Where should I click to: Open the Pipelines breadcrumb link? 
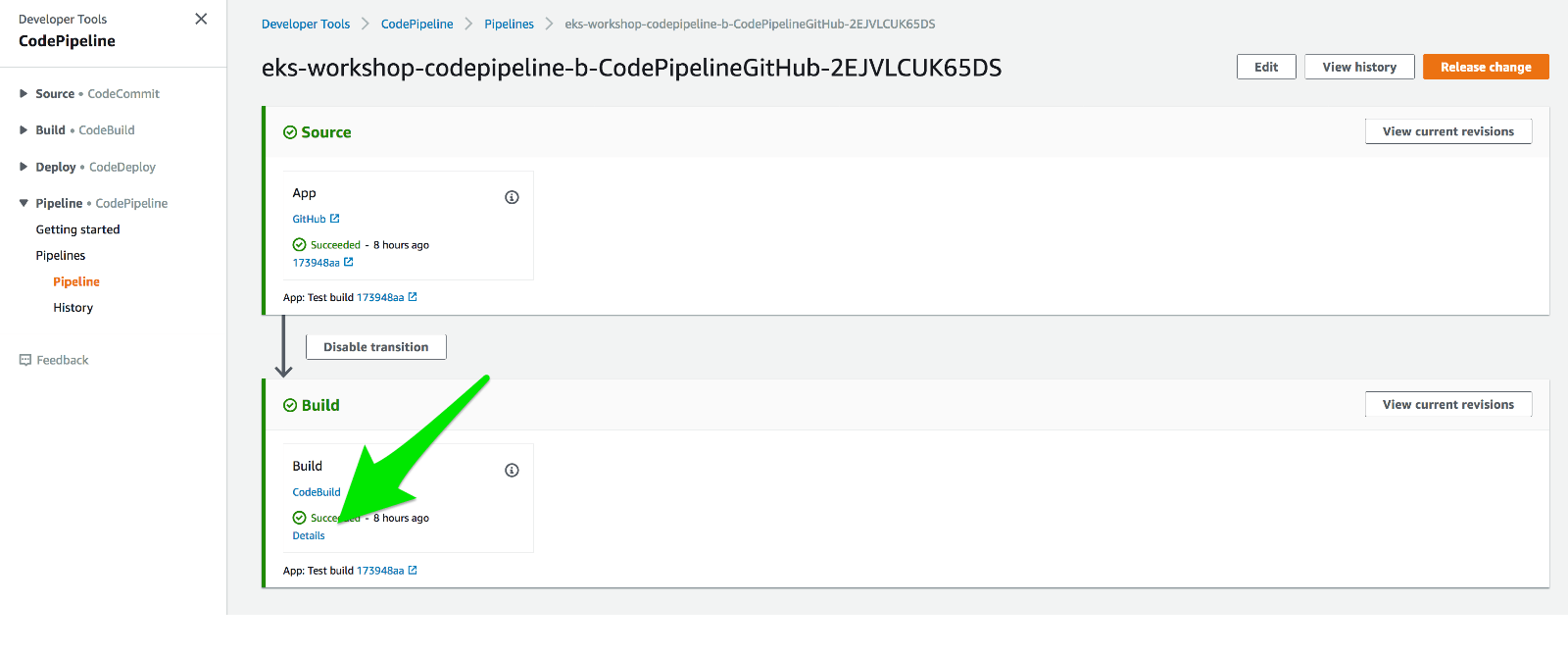509,24
